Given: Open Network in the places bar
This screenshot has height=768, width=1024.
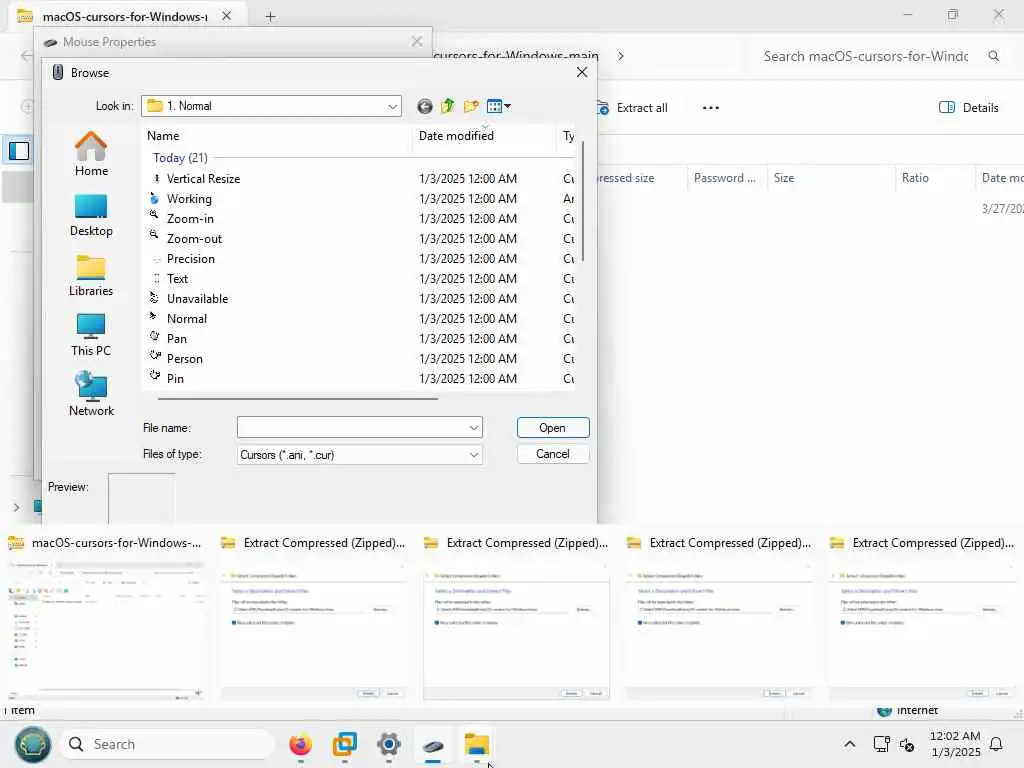Looking at the screenshot, I should (x=91, y=394).
